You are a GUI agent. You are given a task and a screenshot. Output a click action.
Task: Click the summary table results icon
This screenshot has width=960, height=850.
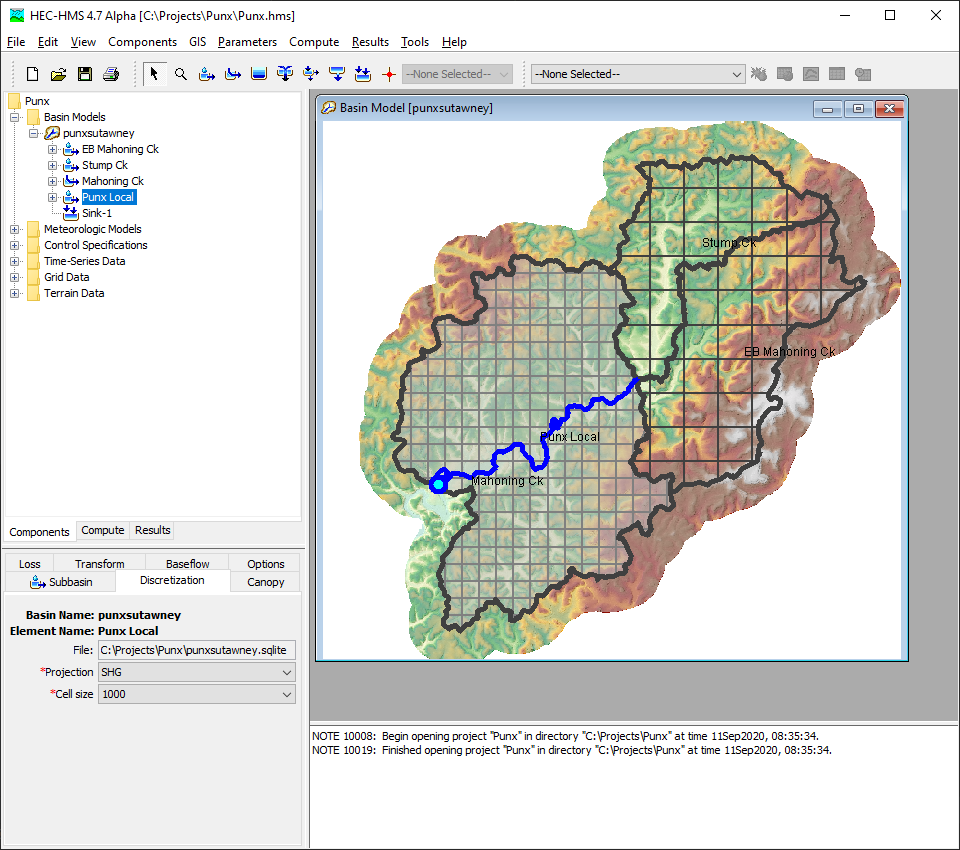pos(837,74)
